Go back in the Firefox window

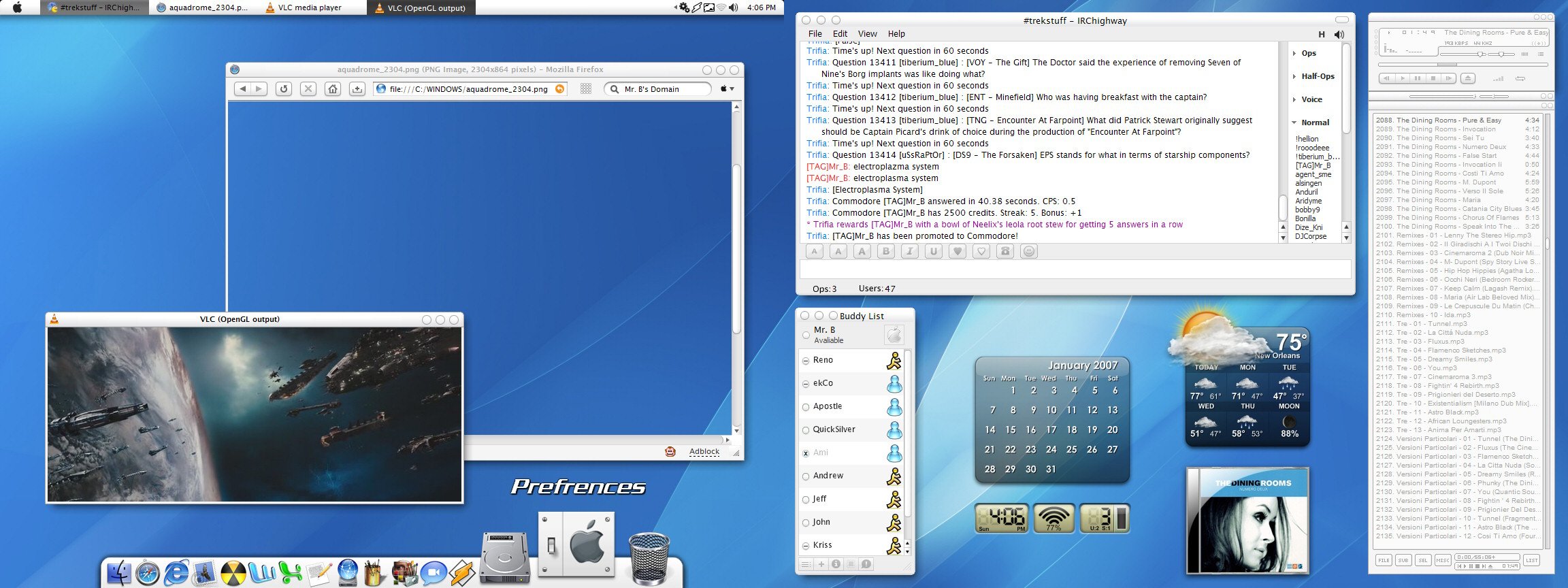242,88
